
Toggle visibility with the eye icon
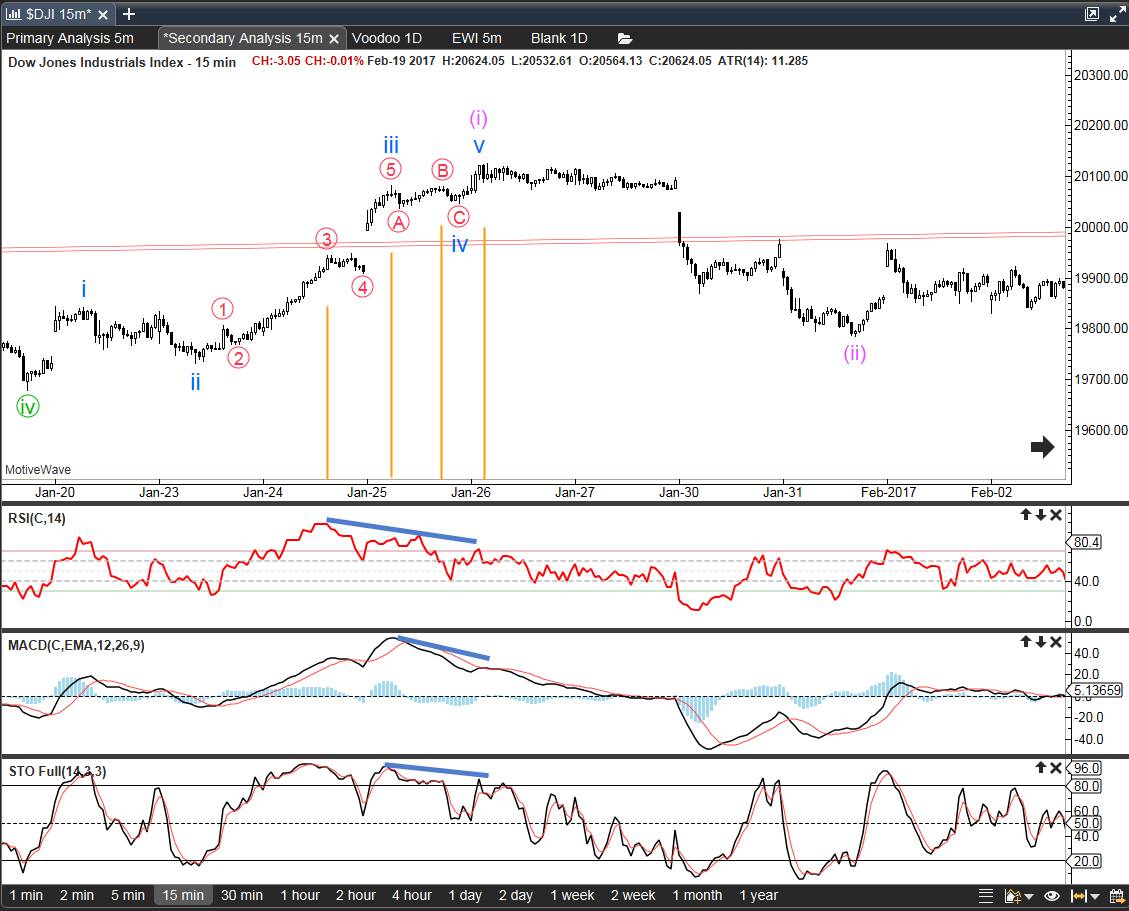click(1052, 896)
